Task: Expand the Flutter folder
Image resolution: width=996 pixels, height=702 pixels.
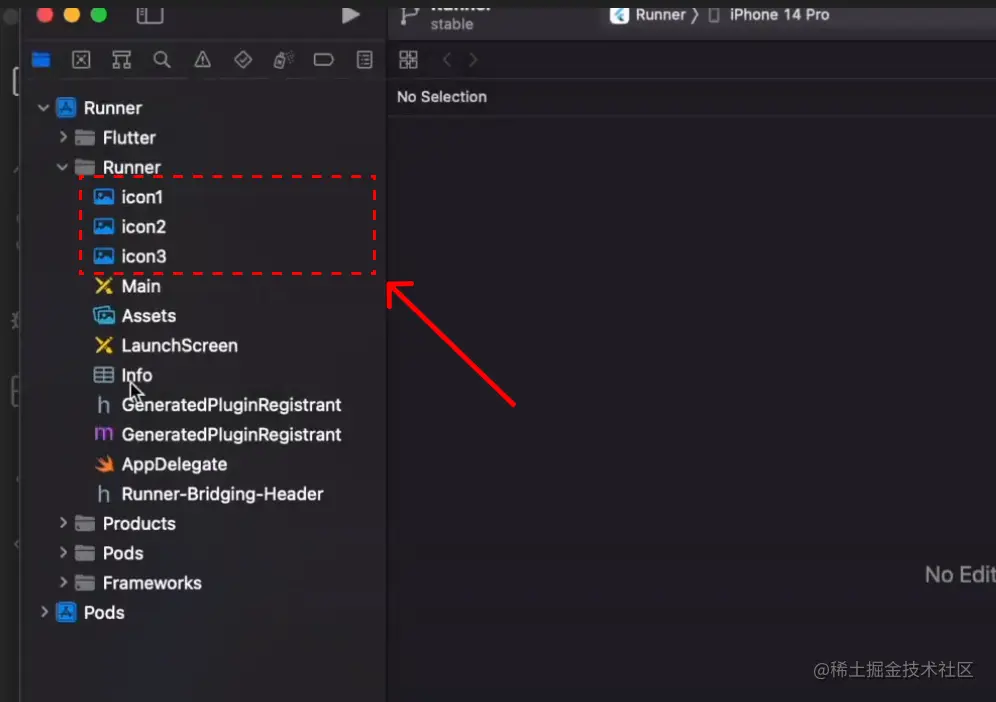Action: (63, 137)
